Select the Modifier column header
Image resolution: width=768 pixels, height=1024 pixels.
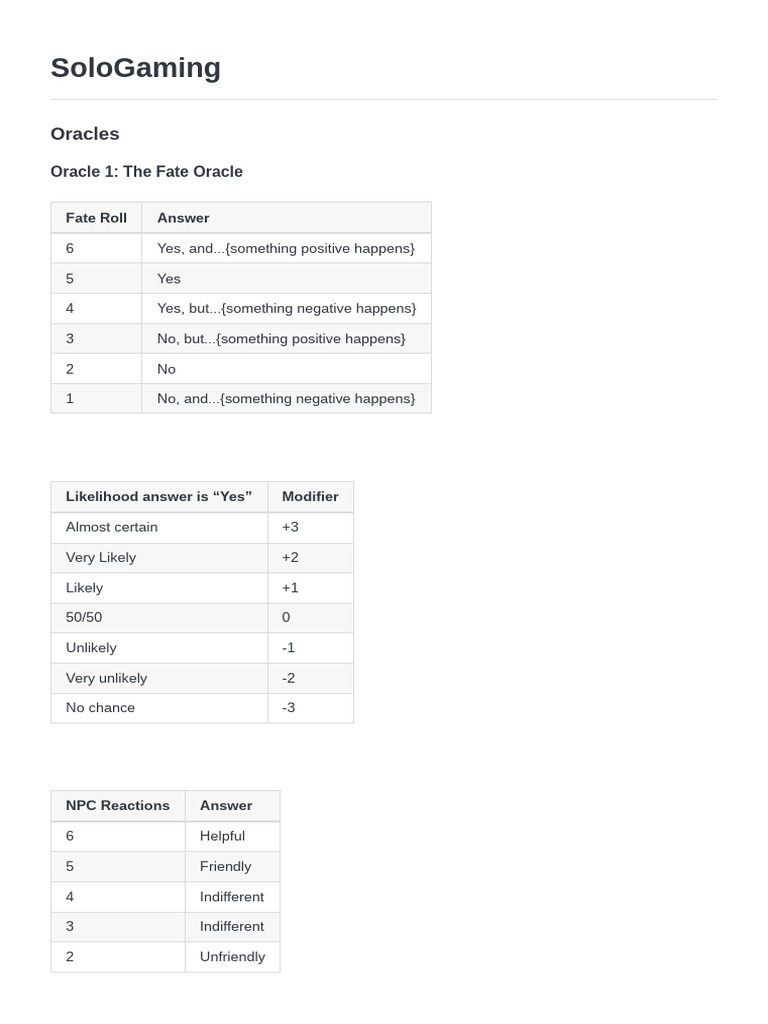[x=310, y=497]
